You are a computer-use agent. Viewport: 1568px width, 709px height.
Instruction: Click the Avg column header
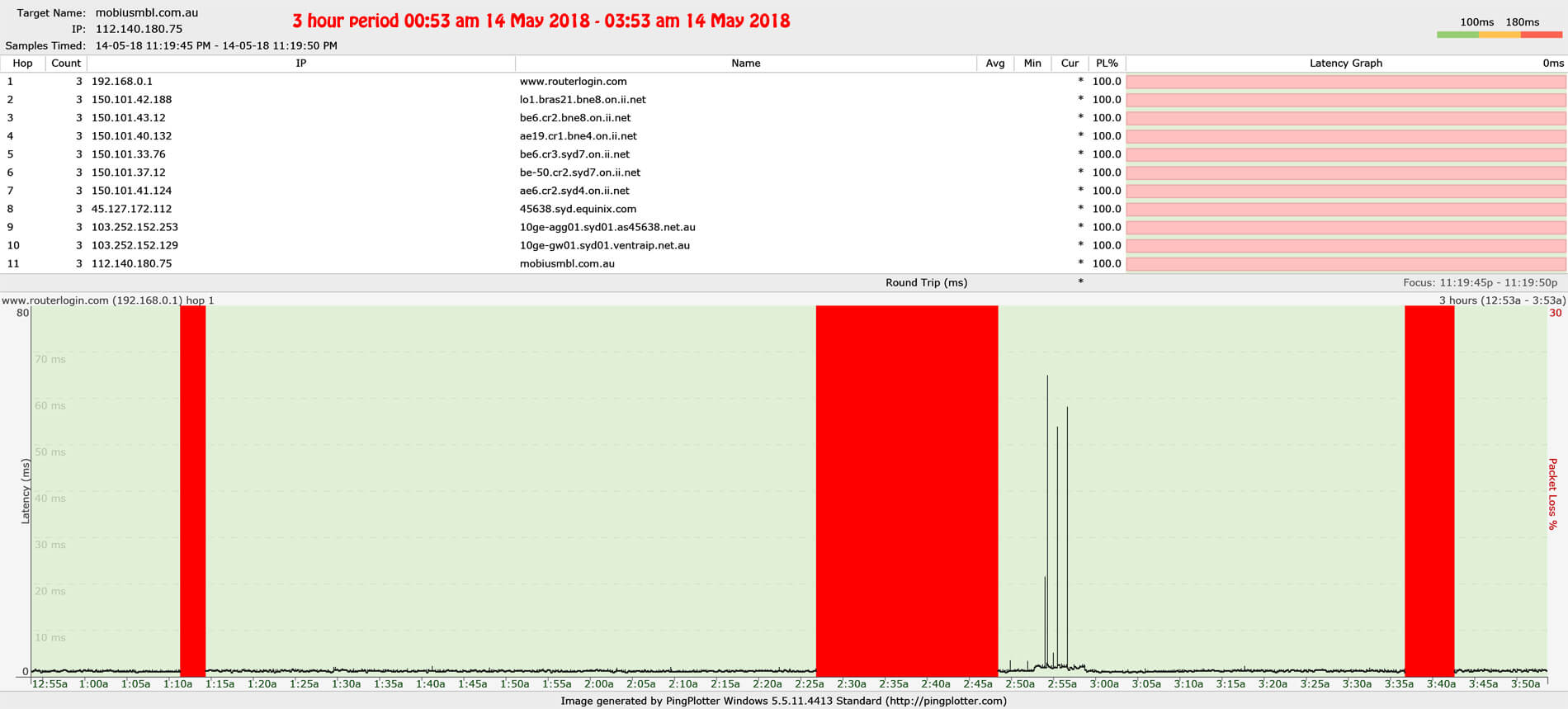(995, 64)
